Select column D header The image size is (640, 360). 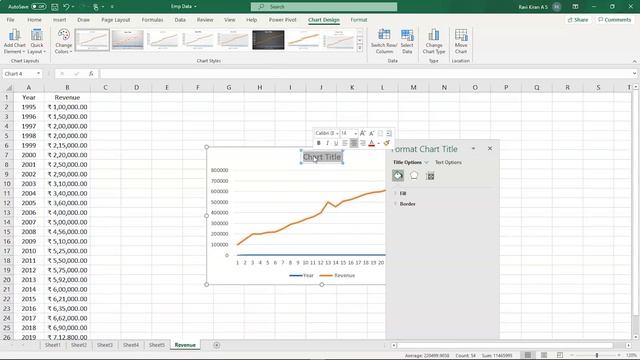coord(136,87)
